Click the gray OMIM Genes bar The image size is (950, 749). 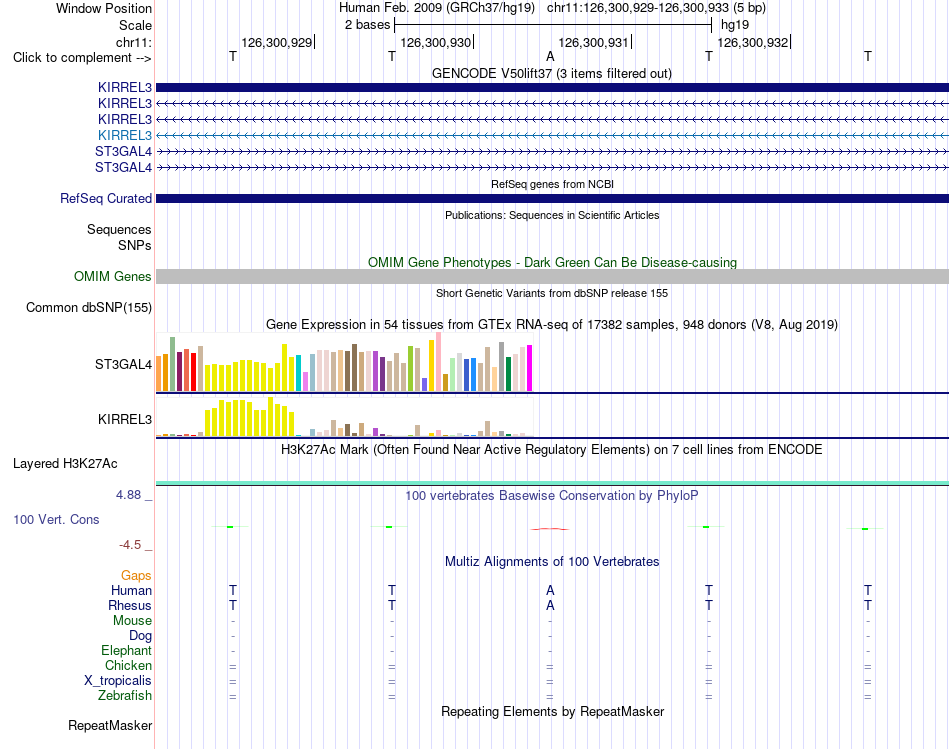[552, 276]
